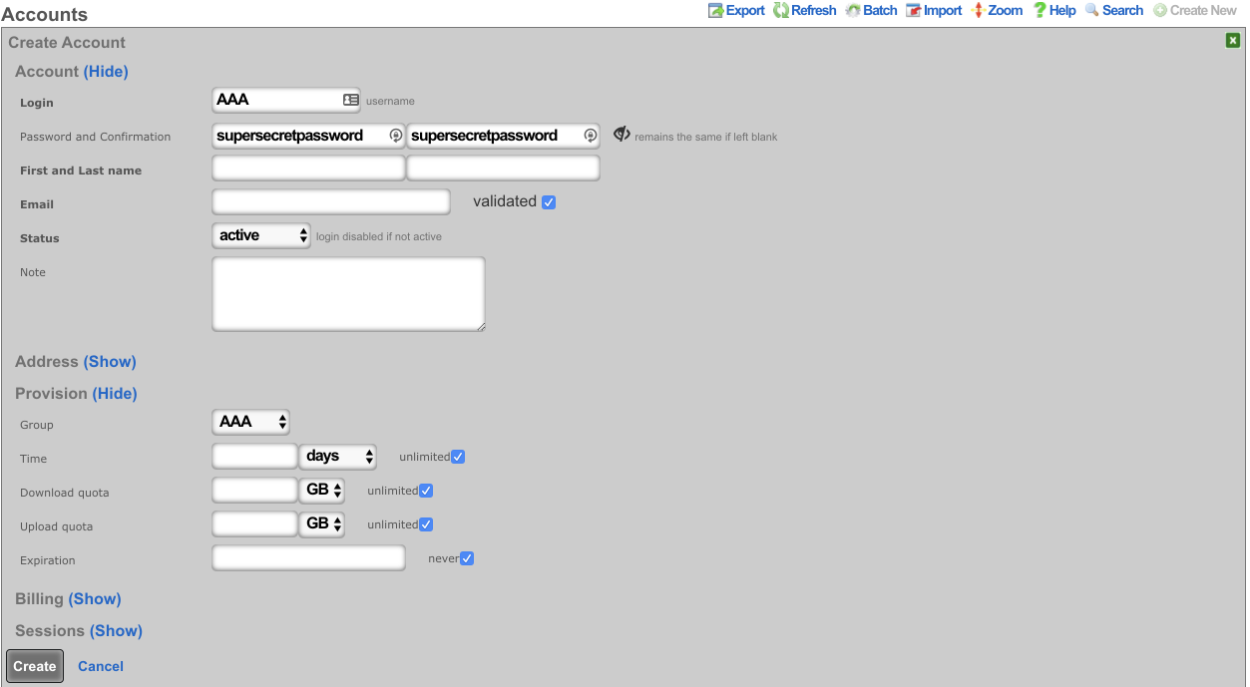Click the Import icon
1250x687 pixels.
pyautogui.click(x=914, y=11)
